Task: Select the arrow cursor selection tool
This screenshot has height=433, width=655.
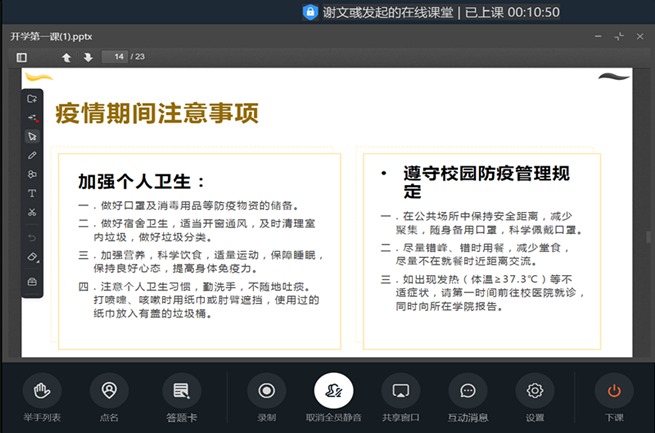Action: pos(32,137)
